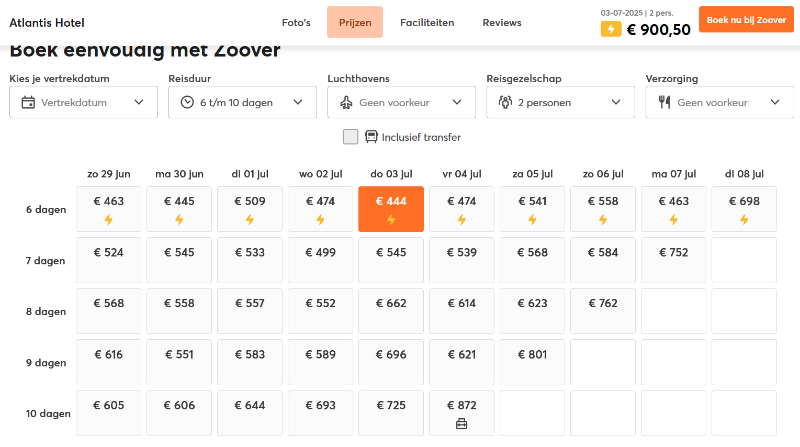Click the bus icon beside Inclusief transfer
Image resolution: width=800 pixels, height=447 pixels.
click(x=371, y=137)
